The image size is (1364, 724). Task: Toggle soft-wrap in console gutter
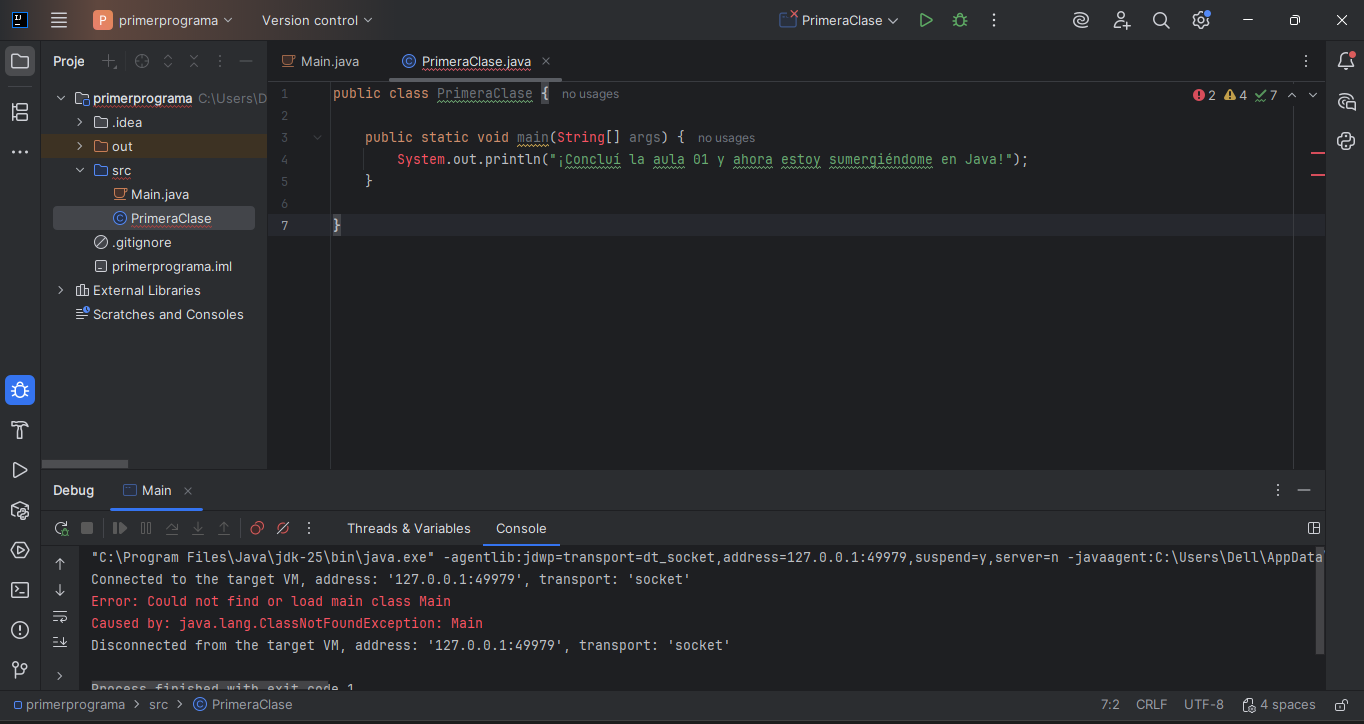[60, 616]
